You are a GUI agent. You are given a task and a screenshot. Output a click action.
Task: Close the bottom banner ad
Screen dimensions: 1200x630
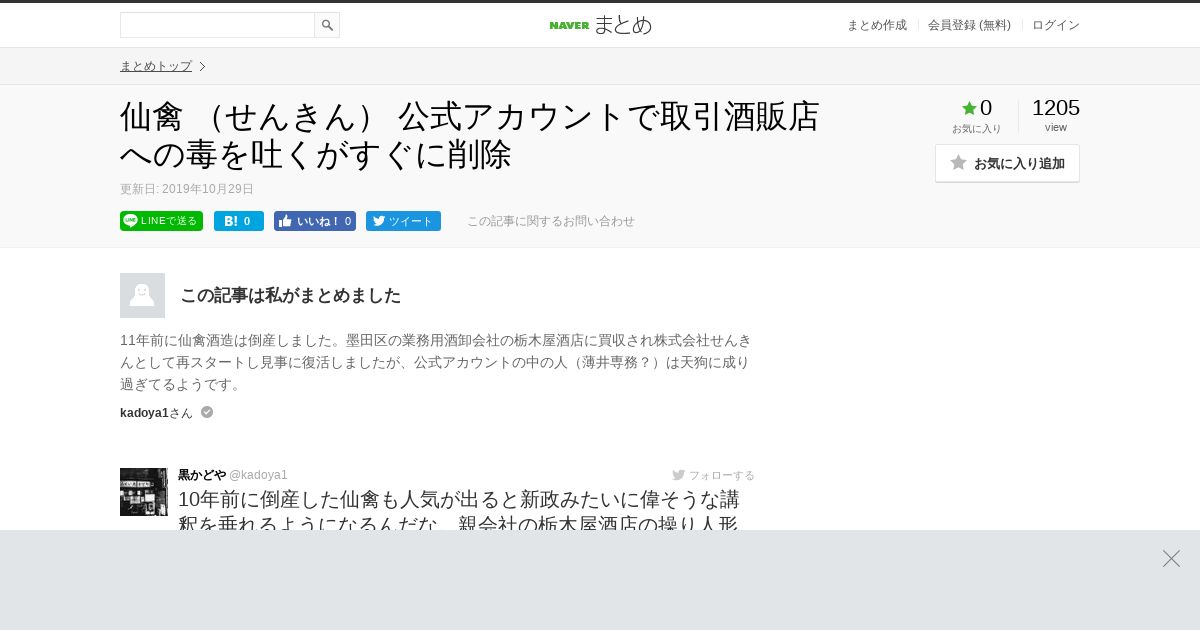tap(1171, 558)
